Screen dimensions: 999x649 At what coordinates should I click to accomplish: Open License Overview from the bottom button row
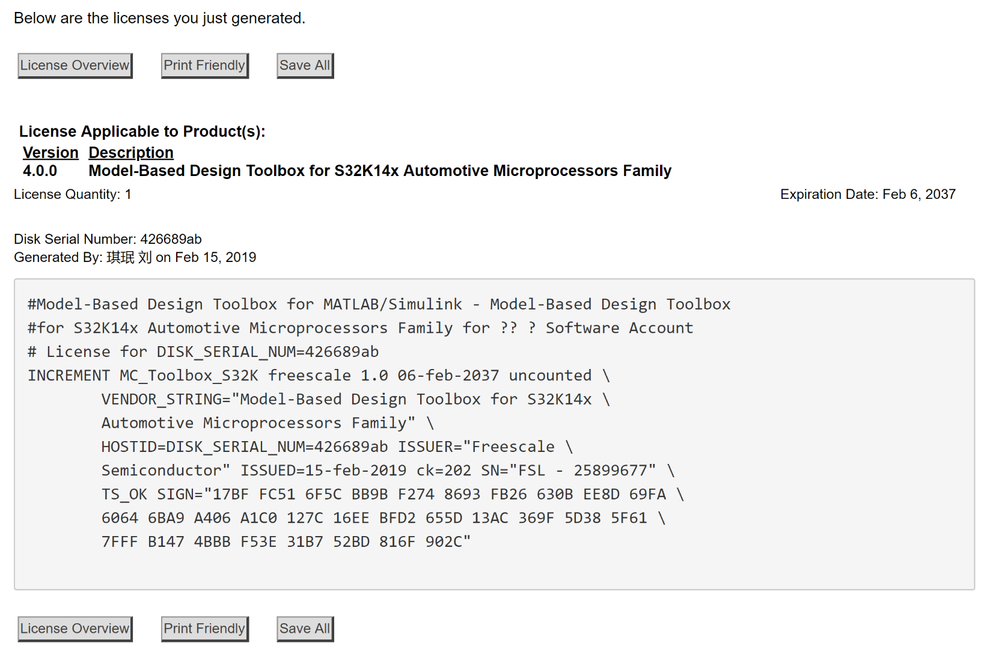click(75, 629)
